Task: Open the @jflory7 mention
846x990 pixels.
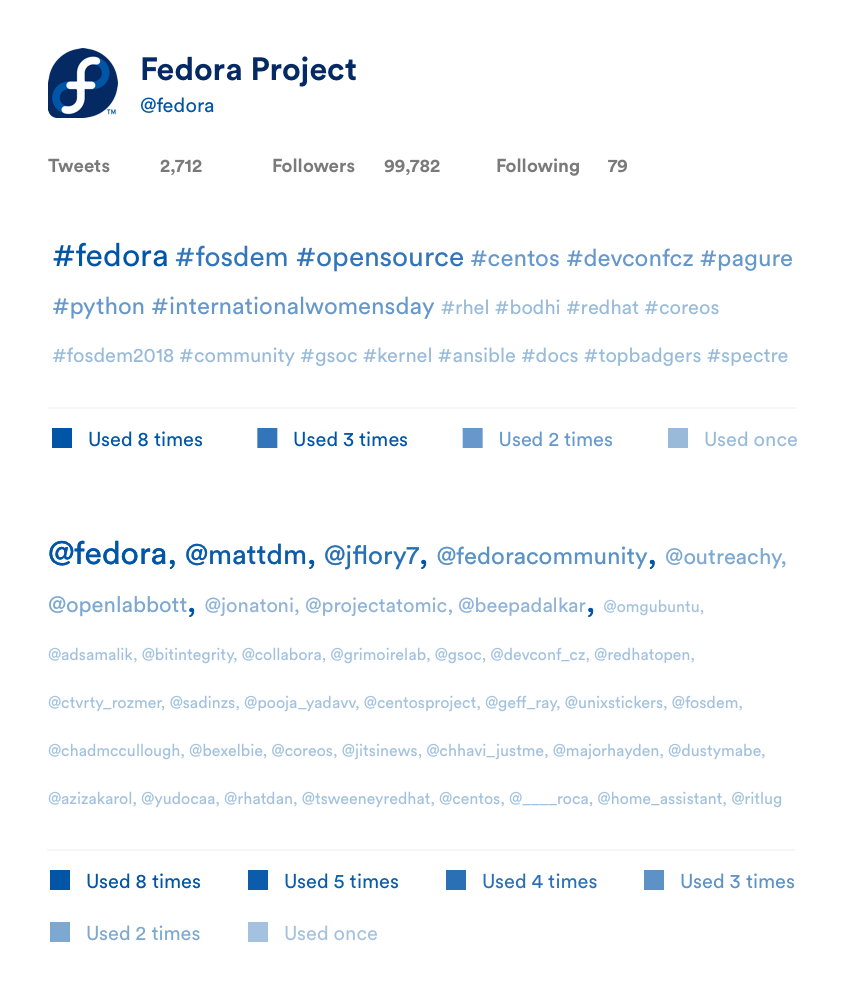Action: (x=375, y=556)
